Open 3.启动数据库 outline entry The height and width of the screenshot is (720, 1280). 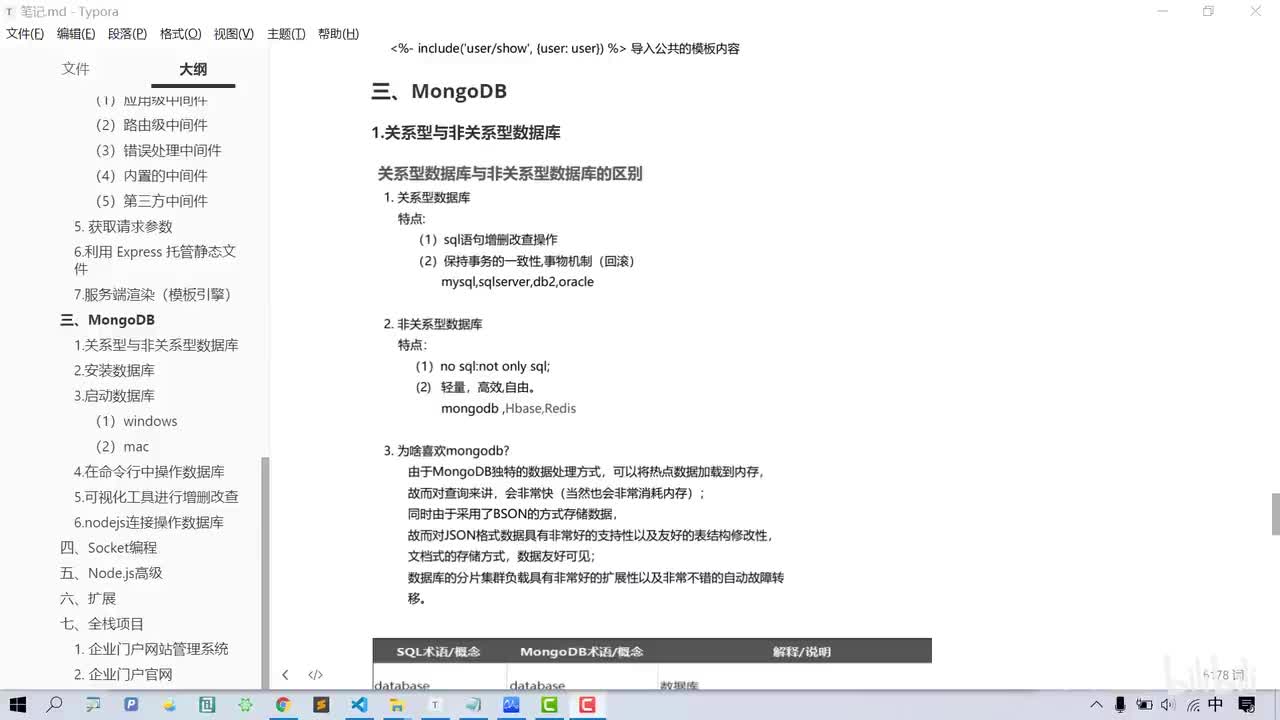click(114, 396)
